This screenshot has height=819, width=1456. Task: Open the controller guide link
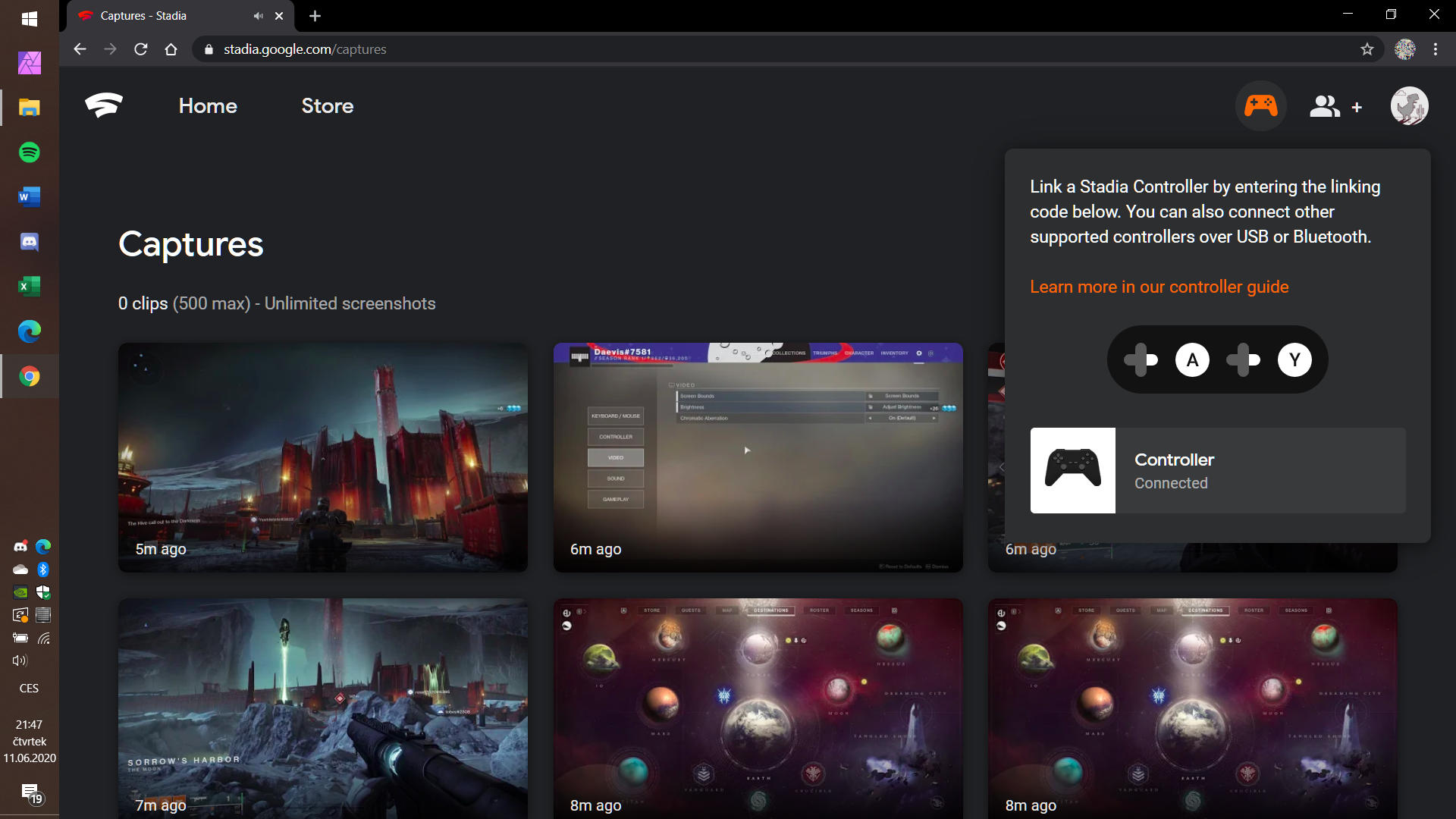pos(1159,287)
